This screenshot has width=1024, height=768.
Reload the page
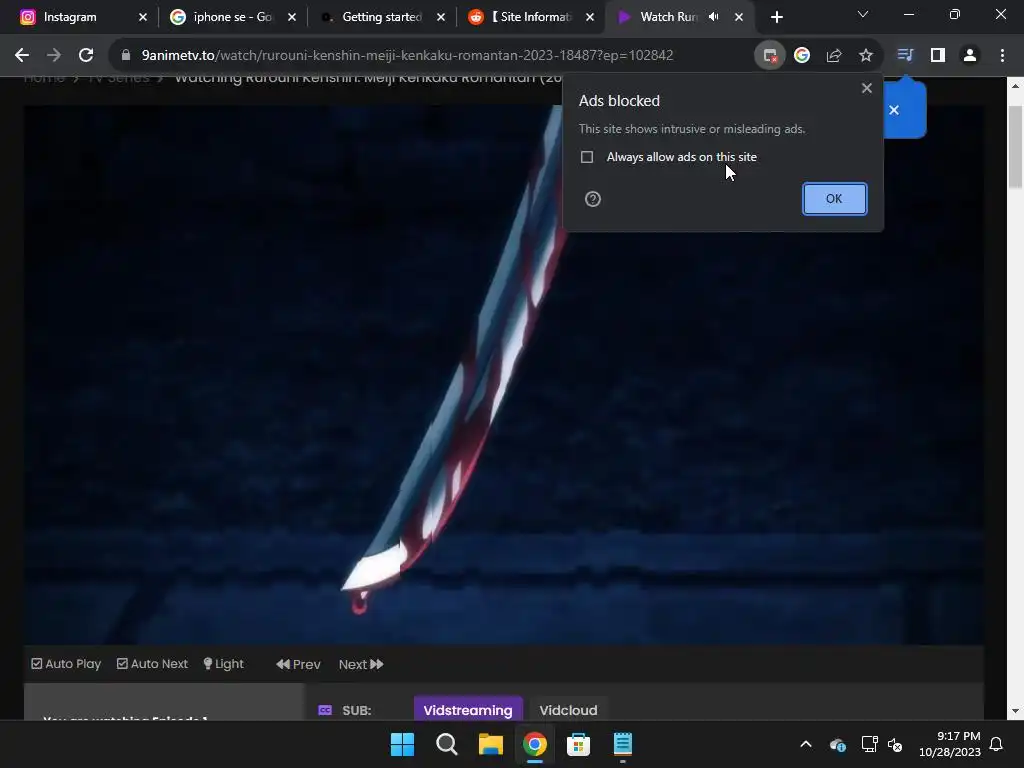(86, 56)
